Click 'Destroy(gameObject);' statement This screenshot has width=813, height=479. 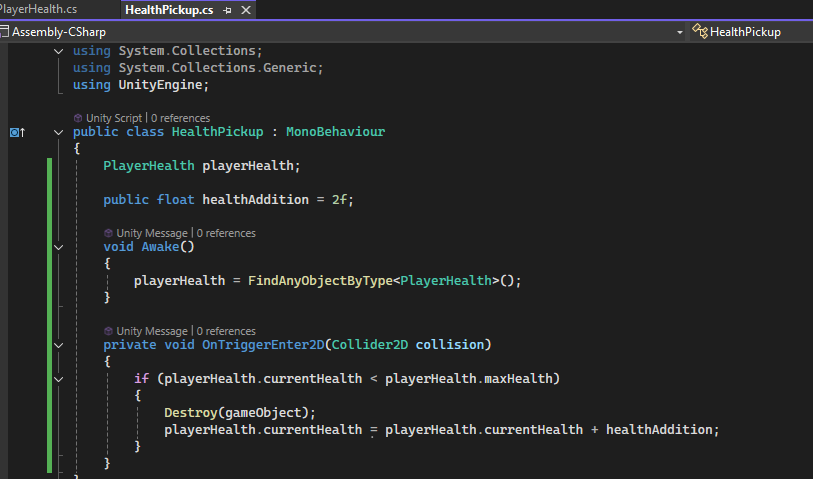click(x=240, y=413)
